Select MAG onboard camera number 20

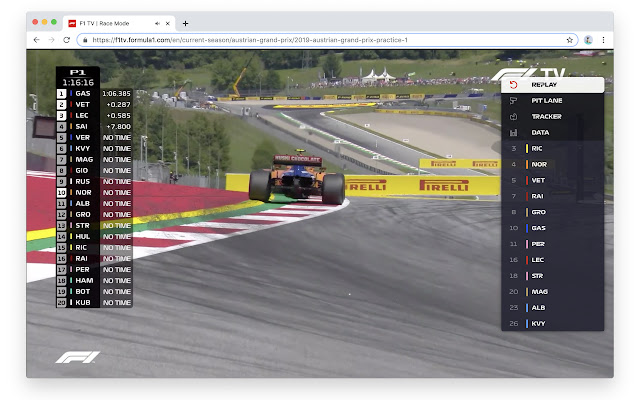(x=553, y=292)
